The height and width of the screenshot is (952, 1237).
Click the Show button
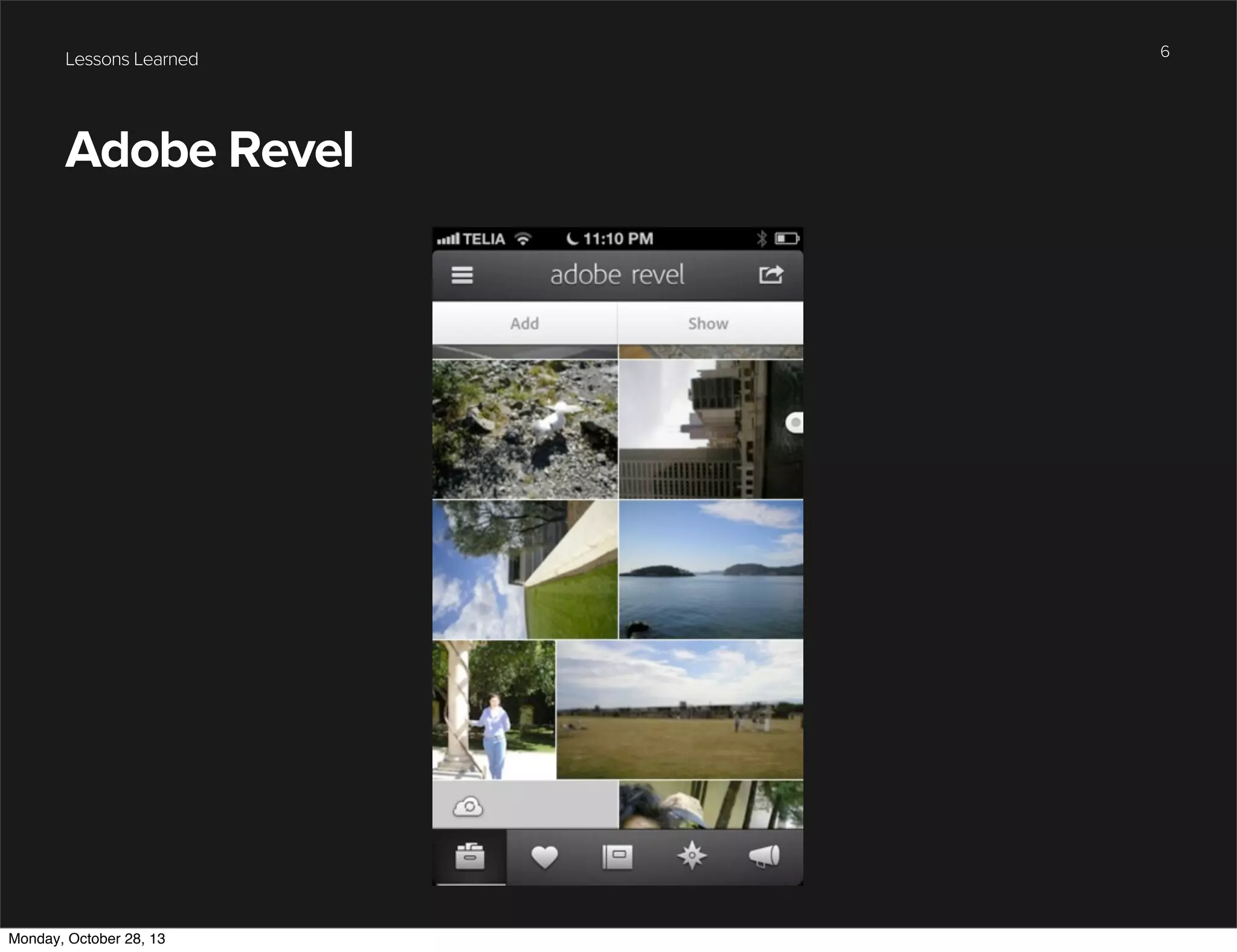point(710,324)
